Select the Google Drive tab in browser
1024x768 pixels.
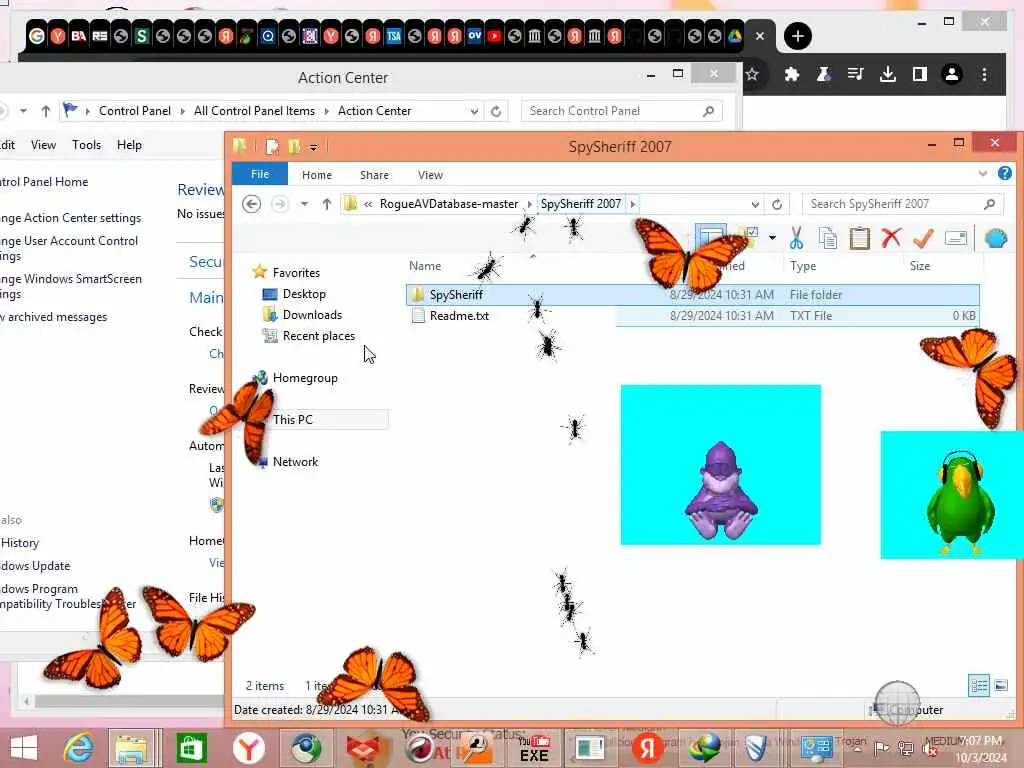(x=735, y=36)
